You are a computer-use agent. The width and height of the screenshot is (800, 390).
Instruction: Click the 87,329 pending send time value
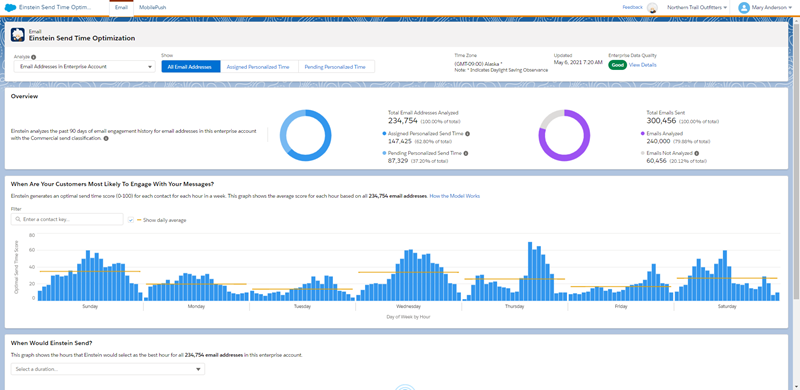coord(397,161)
